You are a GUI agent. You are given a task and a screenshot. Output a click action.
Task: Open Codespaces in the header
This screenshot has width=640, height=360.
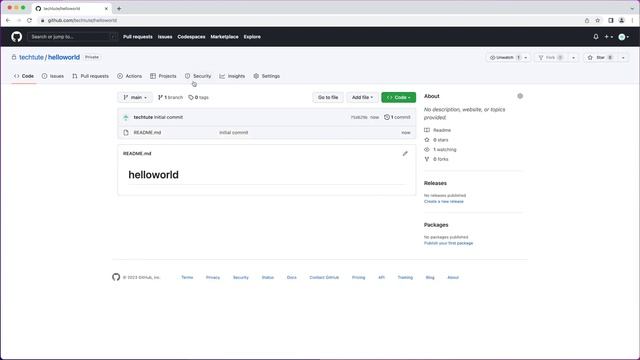pos(191,37)
